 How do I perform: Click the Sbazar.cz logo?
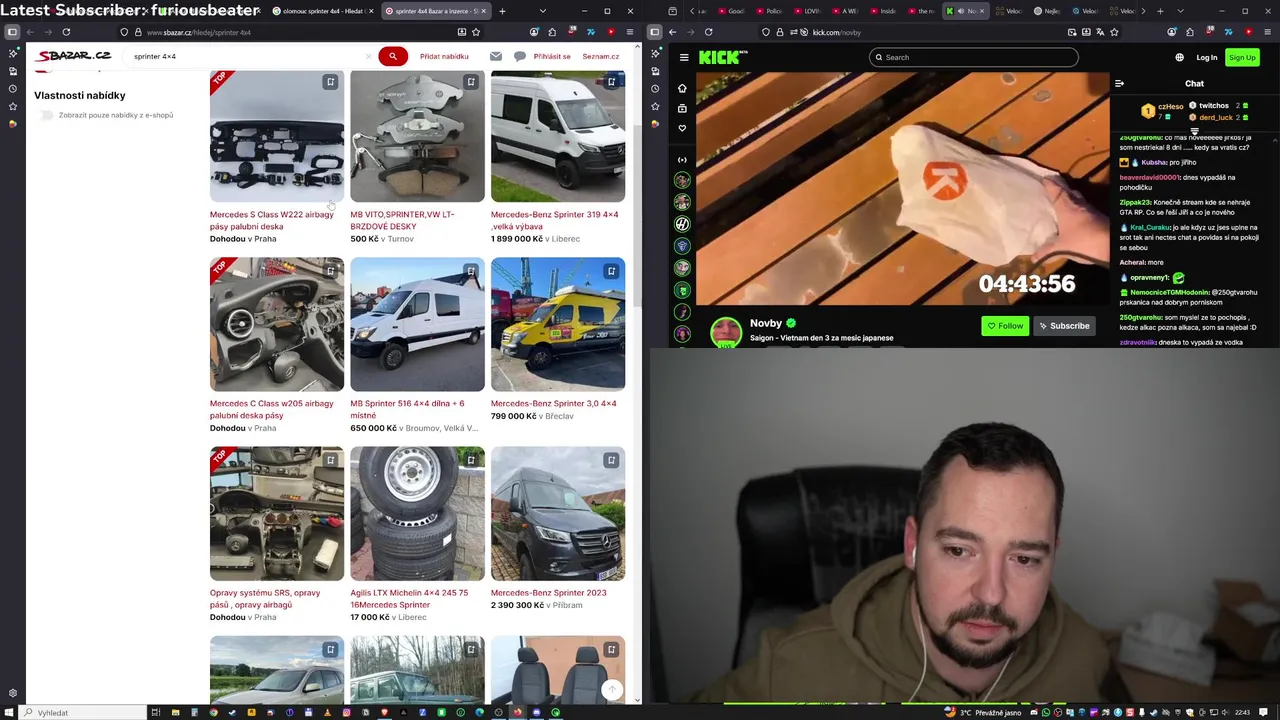pyautogui.click(x=73, y=56)
